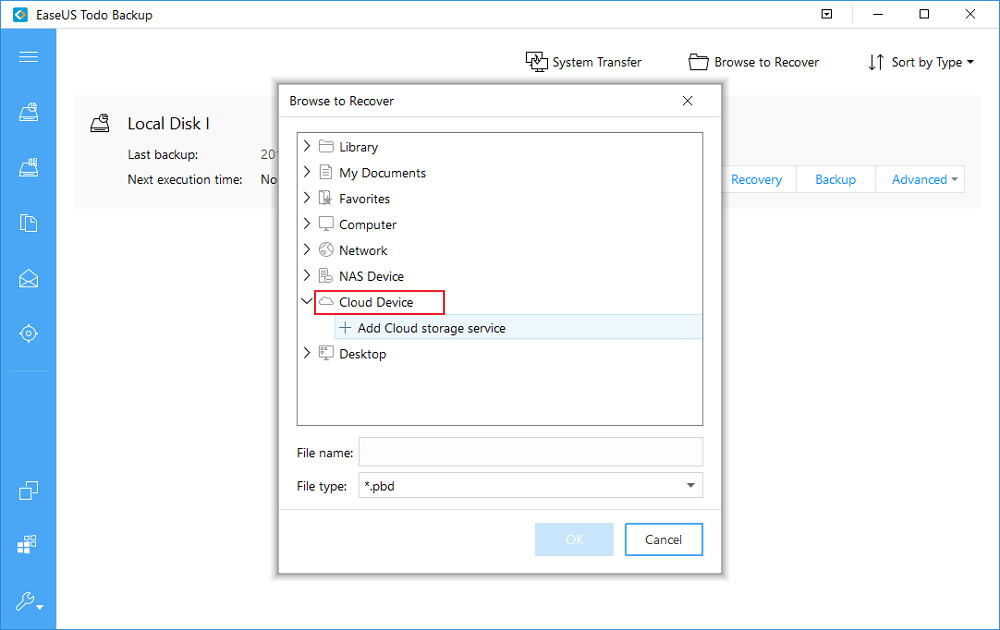The height and width of the screenshot is (630, 1000).
Task: Click the System Backup sidebar icon
Action: pyautogui.click(x=28, y=168)
